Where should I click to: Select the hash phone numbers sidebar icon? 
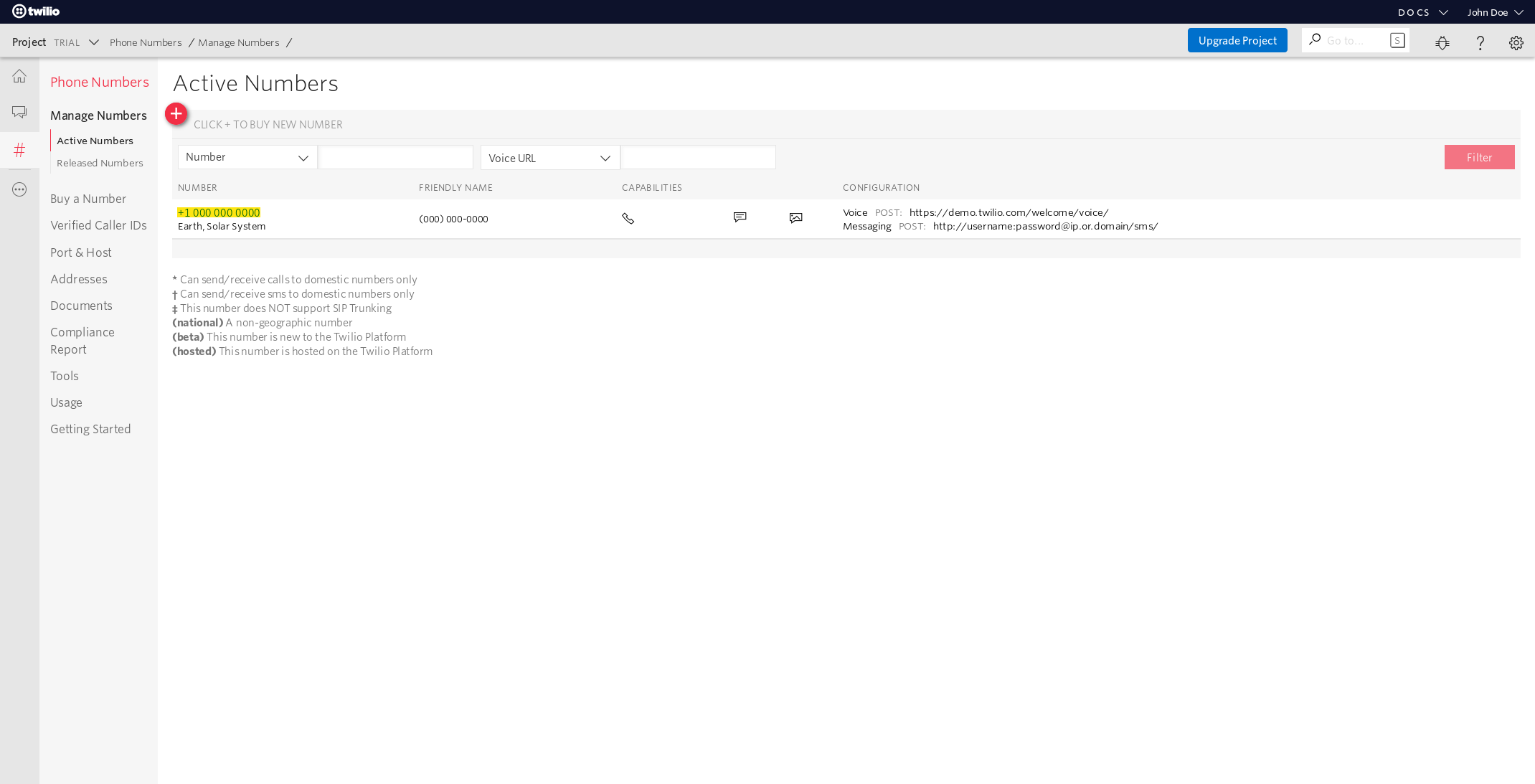19,150
